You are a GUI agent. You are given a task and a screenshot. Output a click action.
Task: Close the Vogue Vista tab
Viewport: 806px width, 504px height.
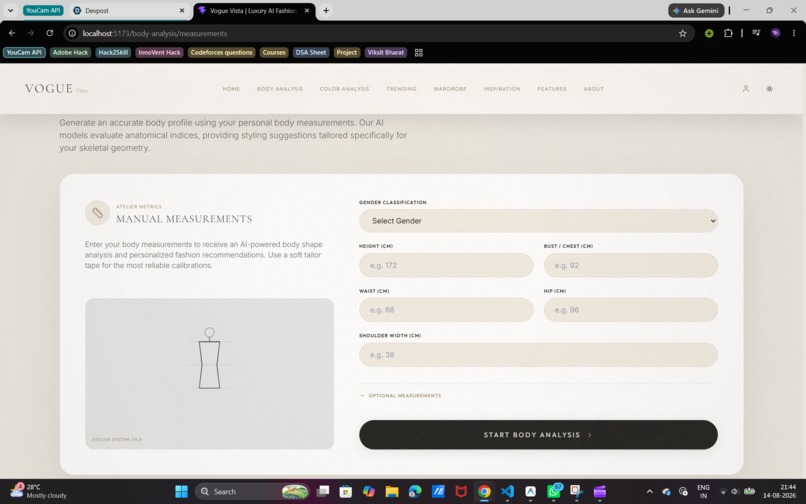click(x=307, y=10)
